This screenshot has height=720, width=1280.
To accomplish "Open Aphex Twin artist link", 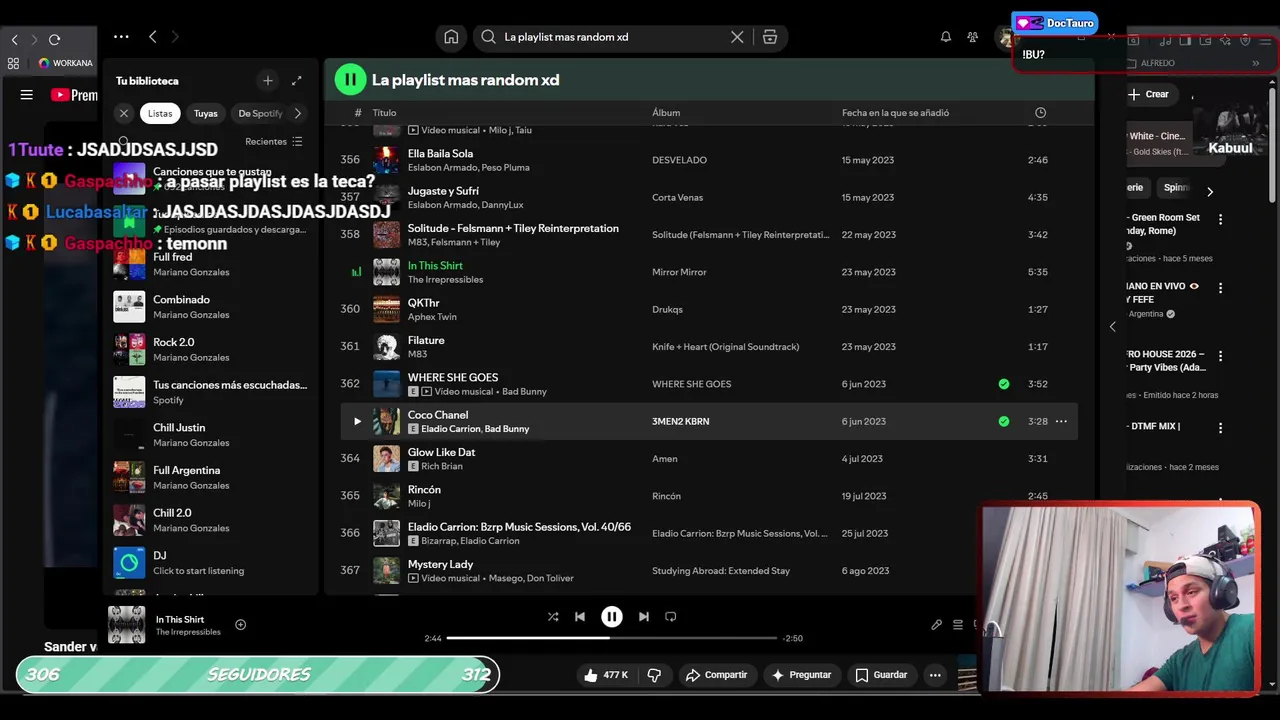I will coord(432,317).
